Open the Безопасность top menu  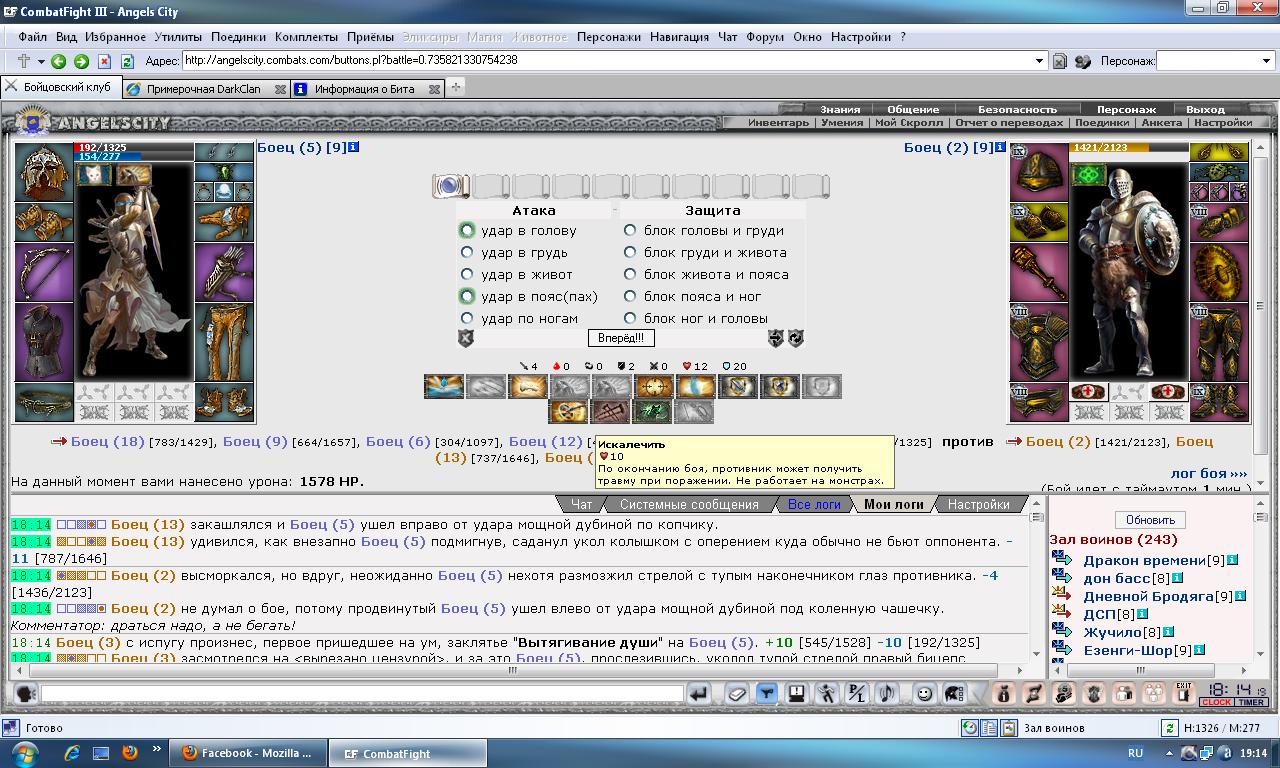[x=1017, y=109]
